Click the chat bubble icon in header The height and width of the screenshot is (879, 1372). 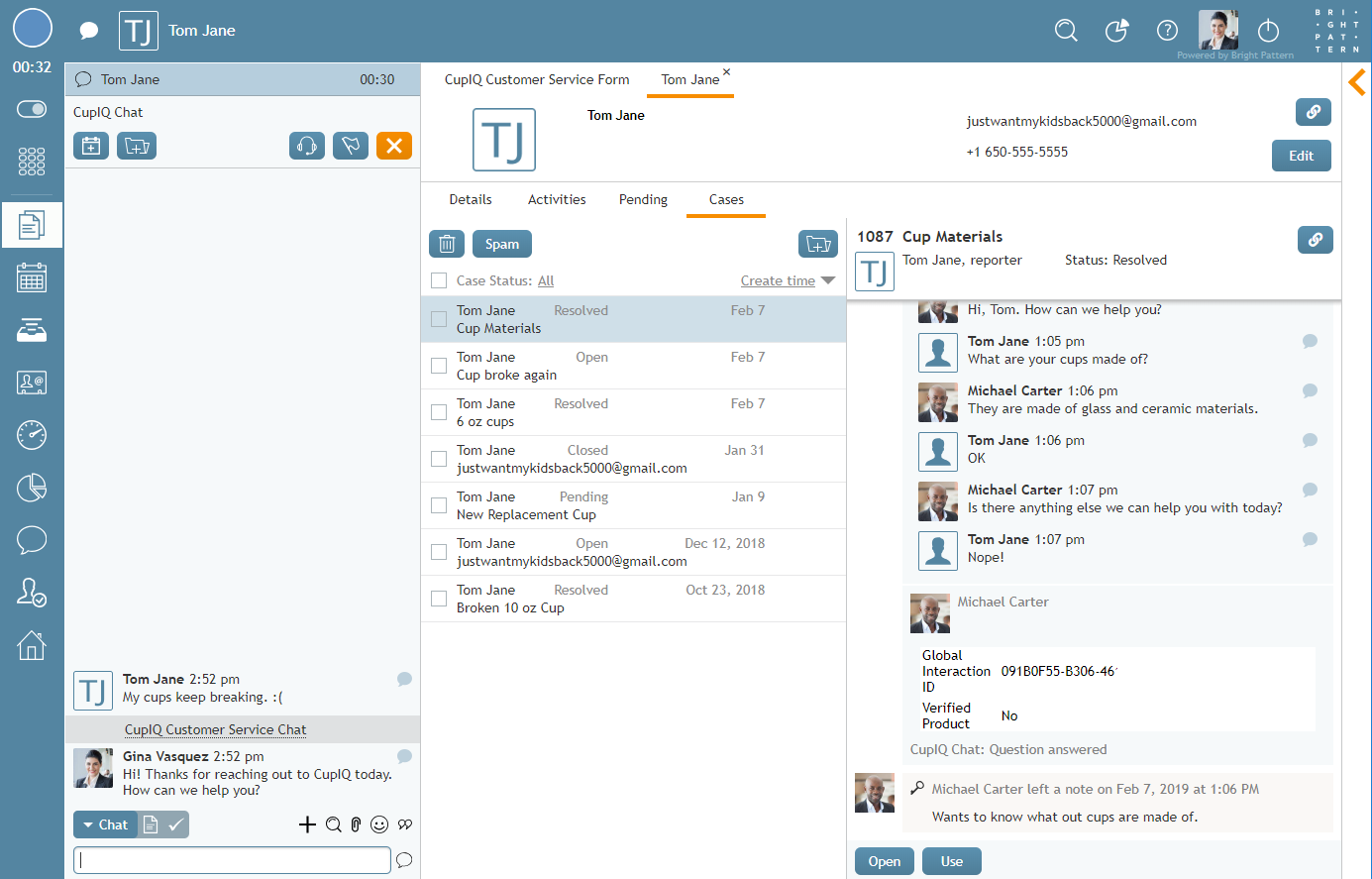coord(89,31)
